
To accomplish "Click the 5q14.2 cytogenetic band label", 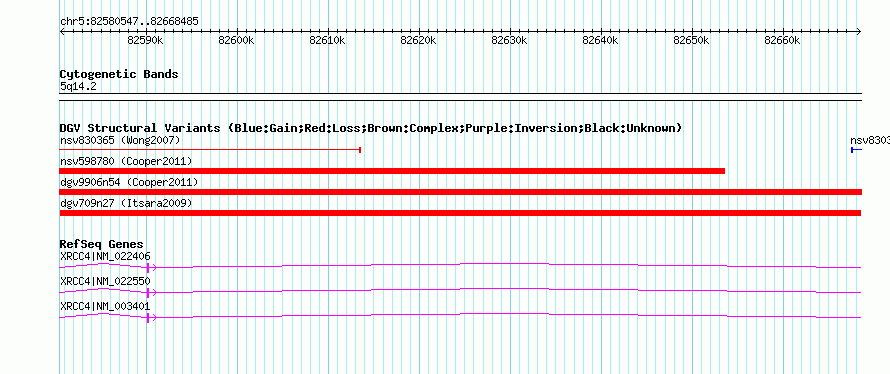I will point(78,86).
